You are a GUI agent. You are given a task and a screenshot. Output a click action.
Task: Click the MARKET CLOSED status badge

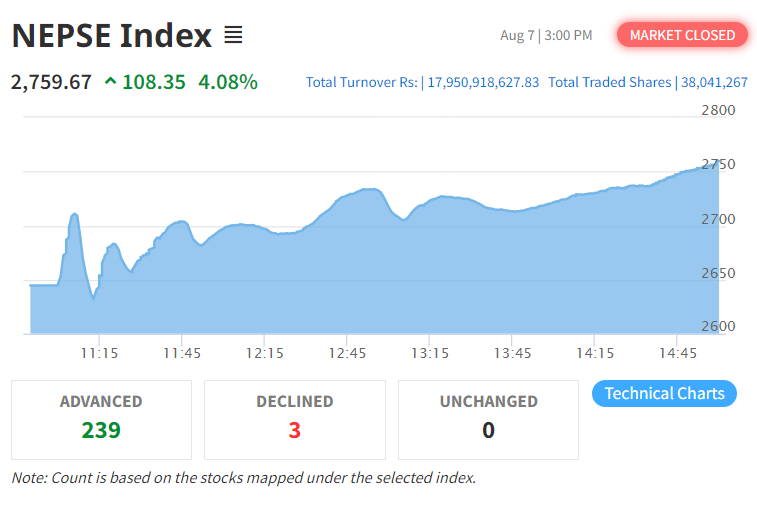point(682,35)
